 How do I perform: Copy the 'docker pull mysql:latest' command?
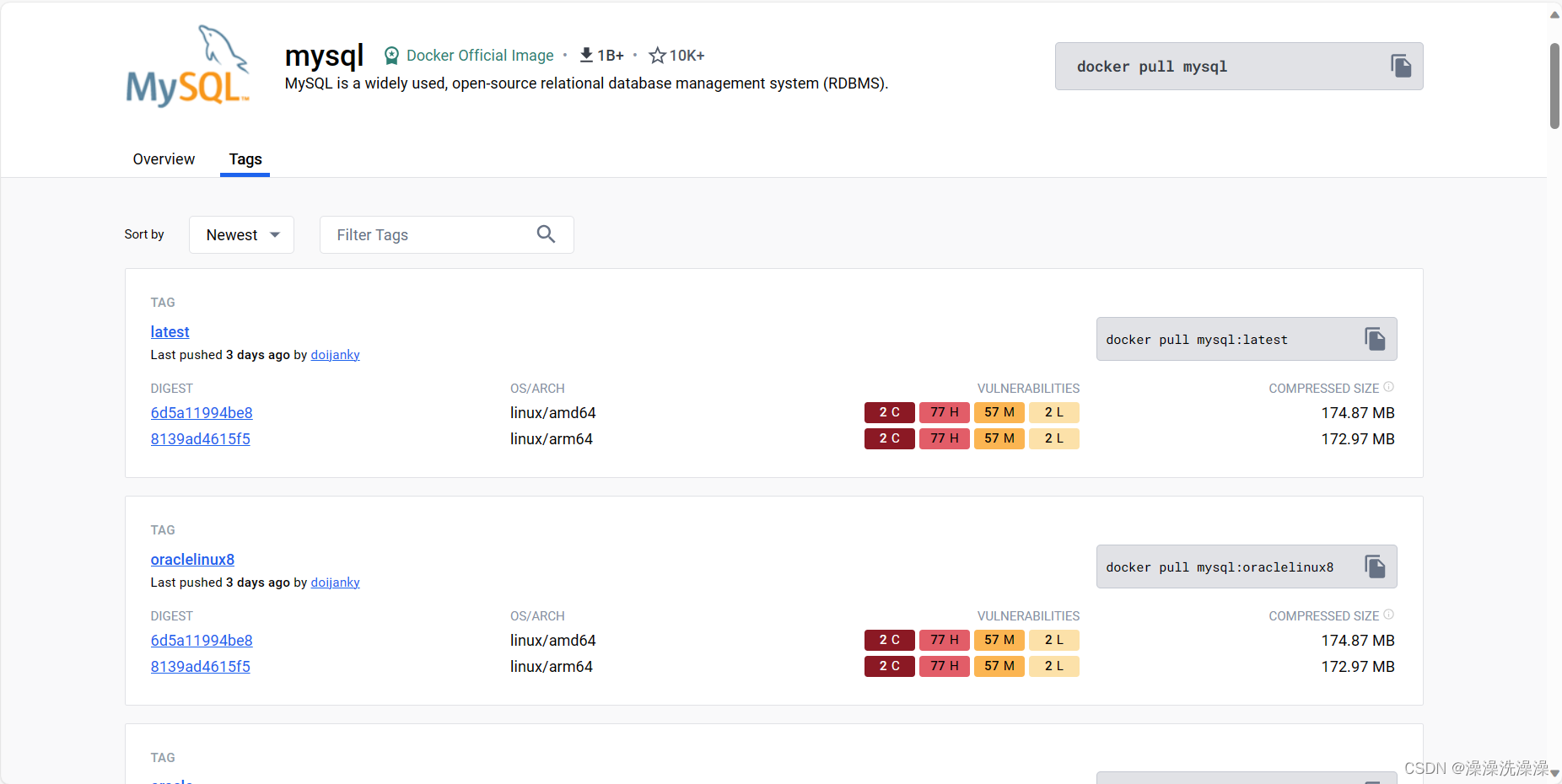click(1375, 339)
